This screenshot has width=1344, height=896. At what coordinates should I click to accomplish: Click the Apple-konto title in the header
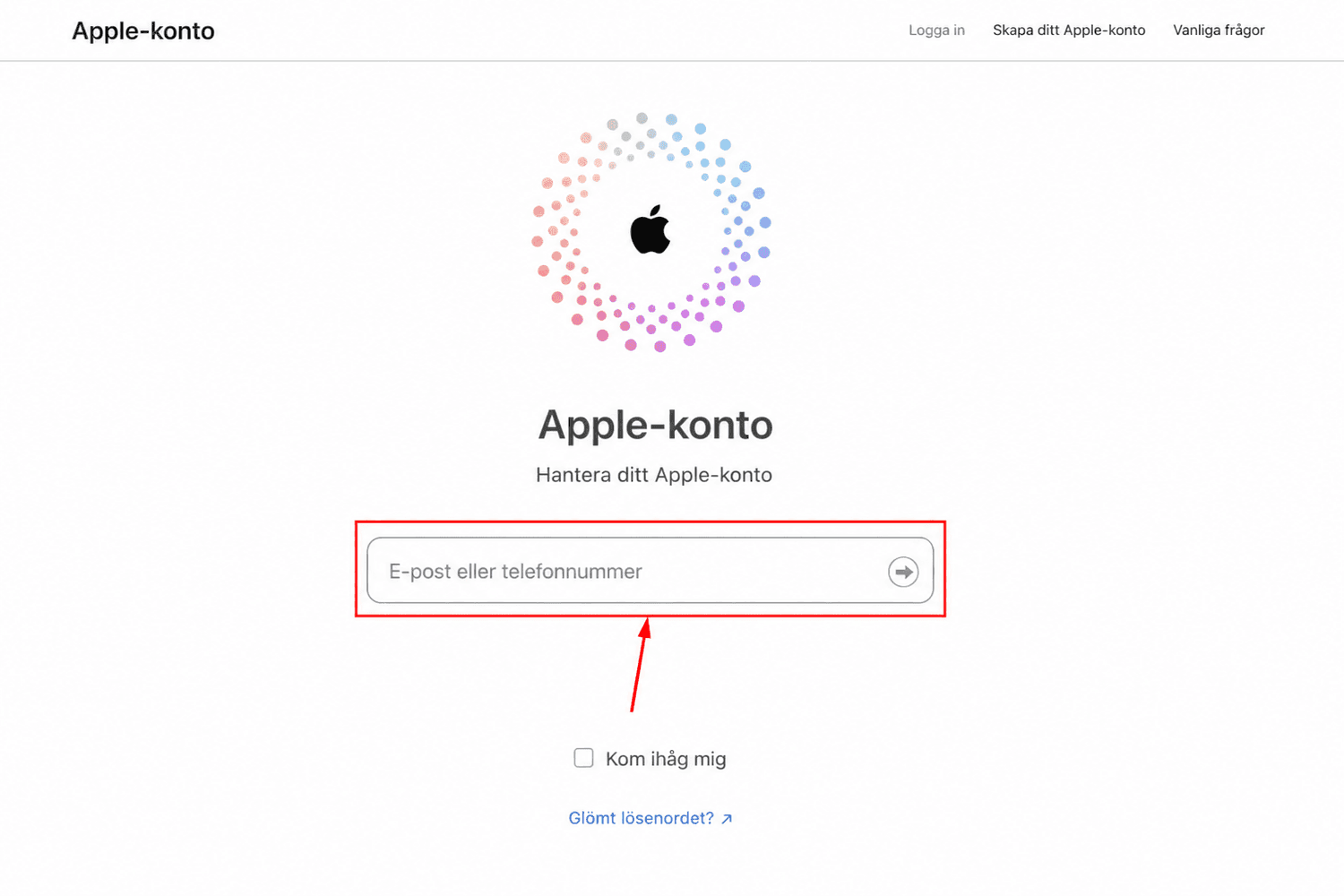tap(143, 30)
